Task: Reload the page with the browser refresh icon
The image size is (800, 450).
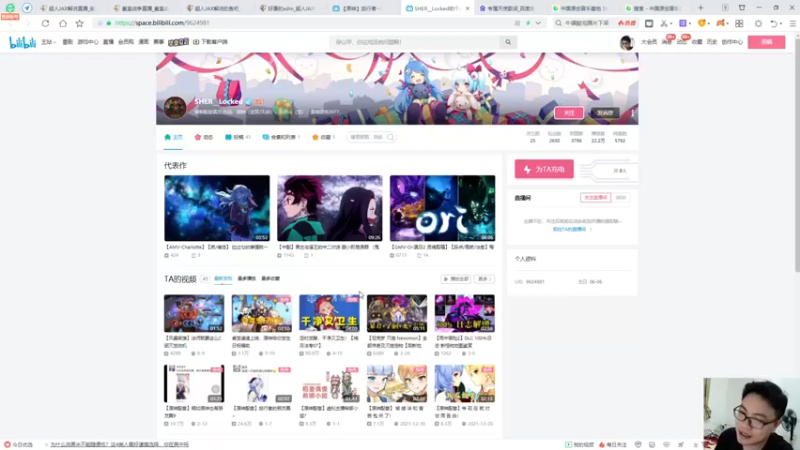Action: coord(45,23)
